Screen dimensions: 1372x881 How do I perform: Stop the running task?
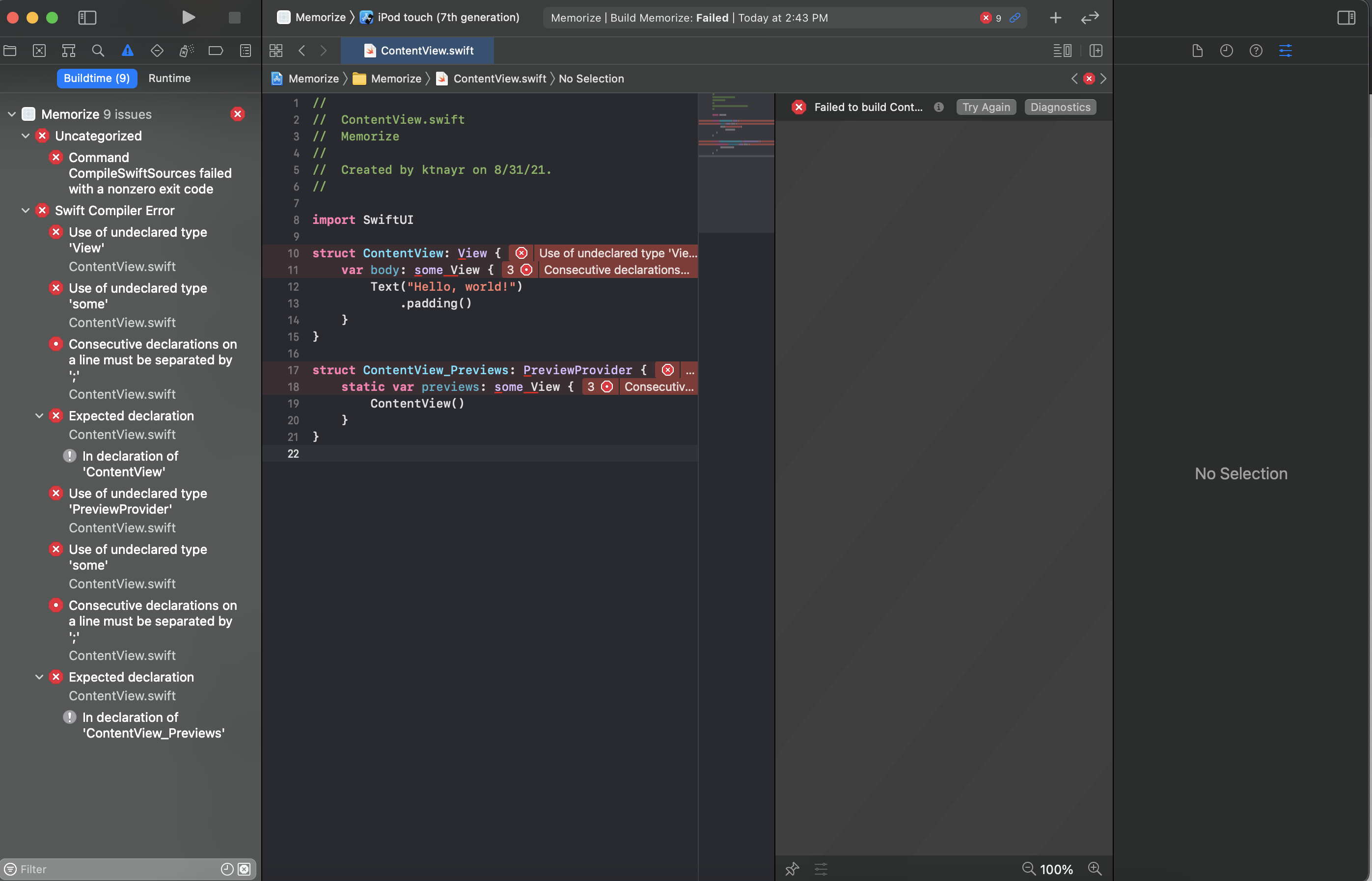point(235,17)
